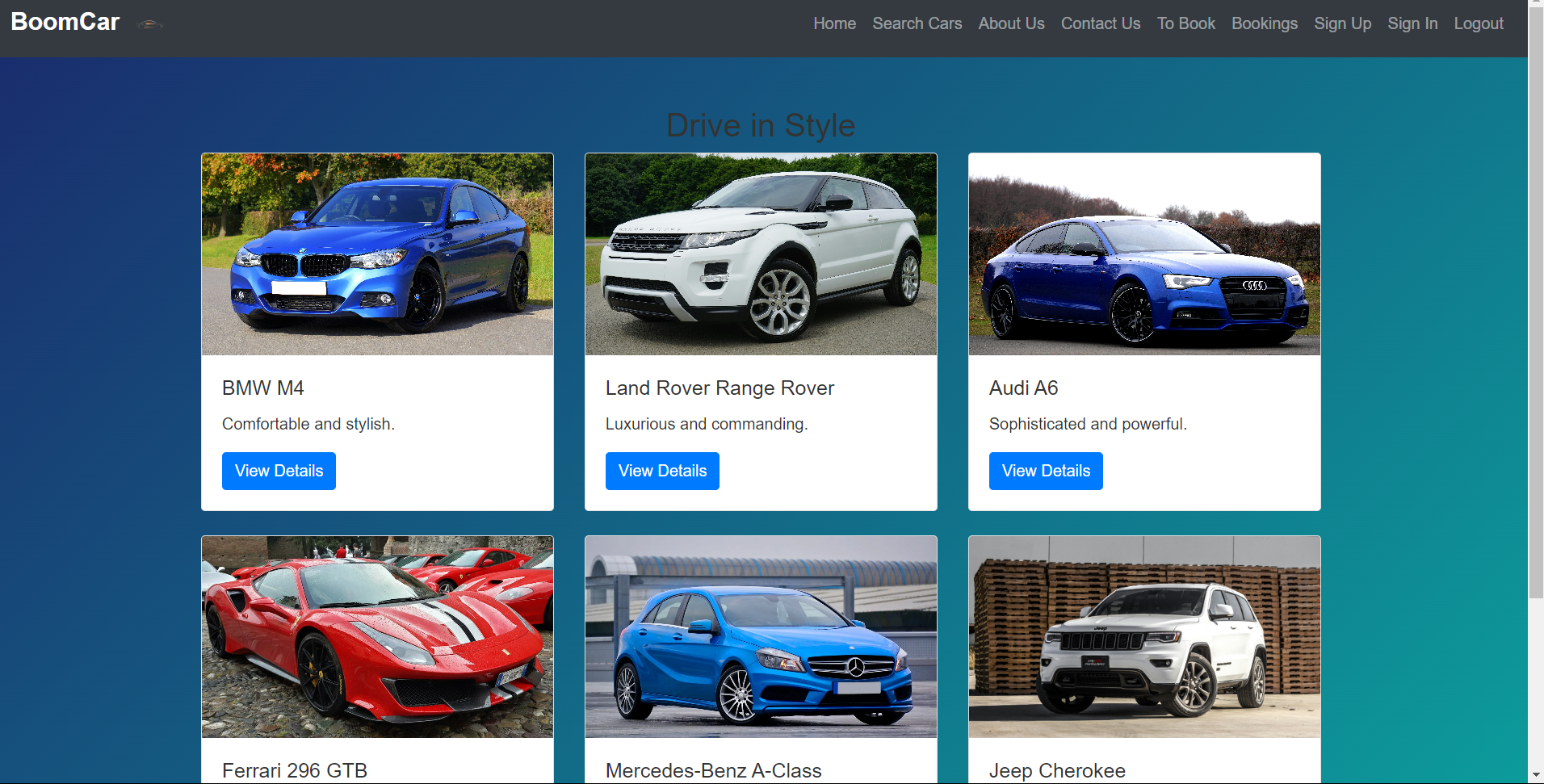Log out using the Logout link

pos(1479,24)
